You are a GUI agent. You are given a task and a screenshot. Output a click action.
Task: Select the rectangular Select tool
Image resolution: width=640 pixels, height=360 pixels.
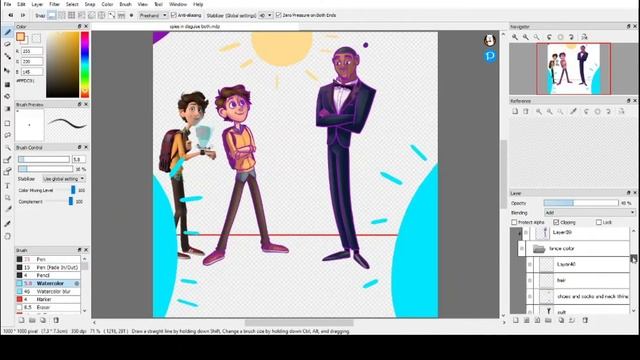point(7,123)
